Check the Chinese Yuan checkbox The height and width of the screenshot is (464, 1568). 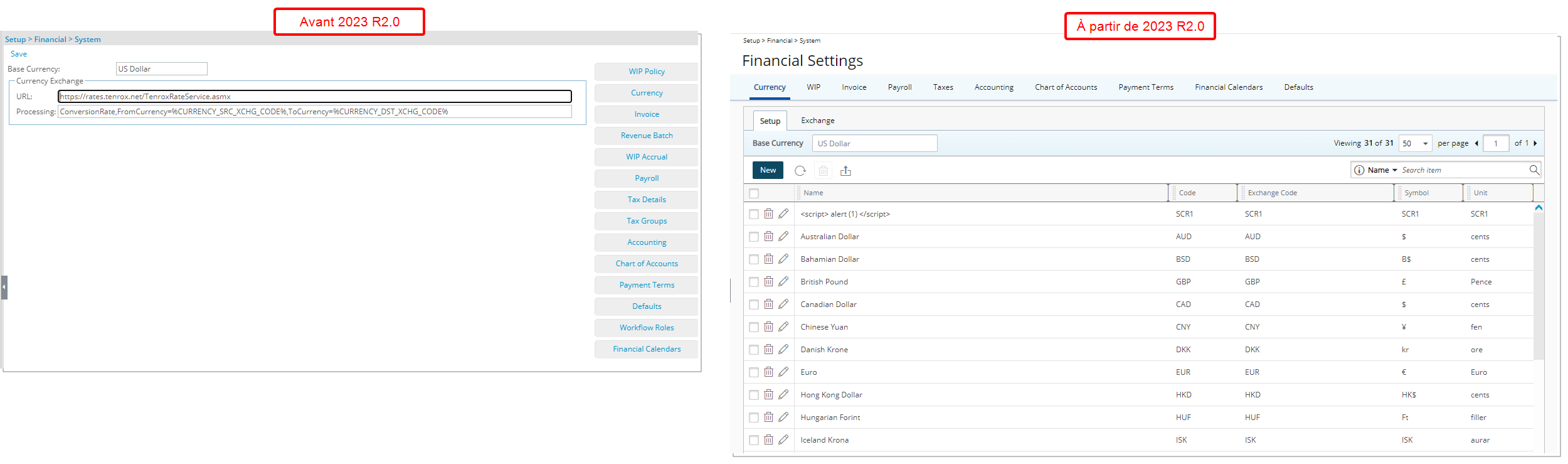(x=754, y=327)
